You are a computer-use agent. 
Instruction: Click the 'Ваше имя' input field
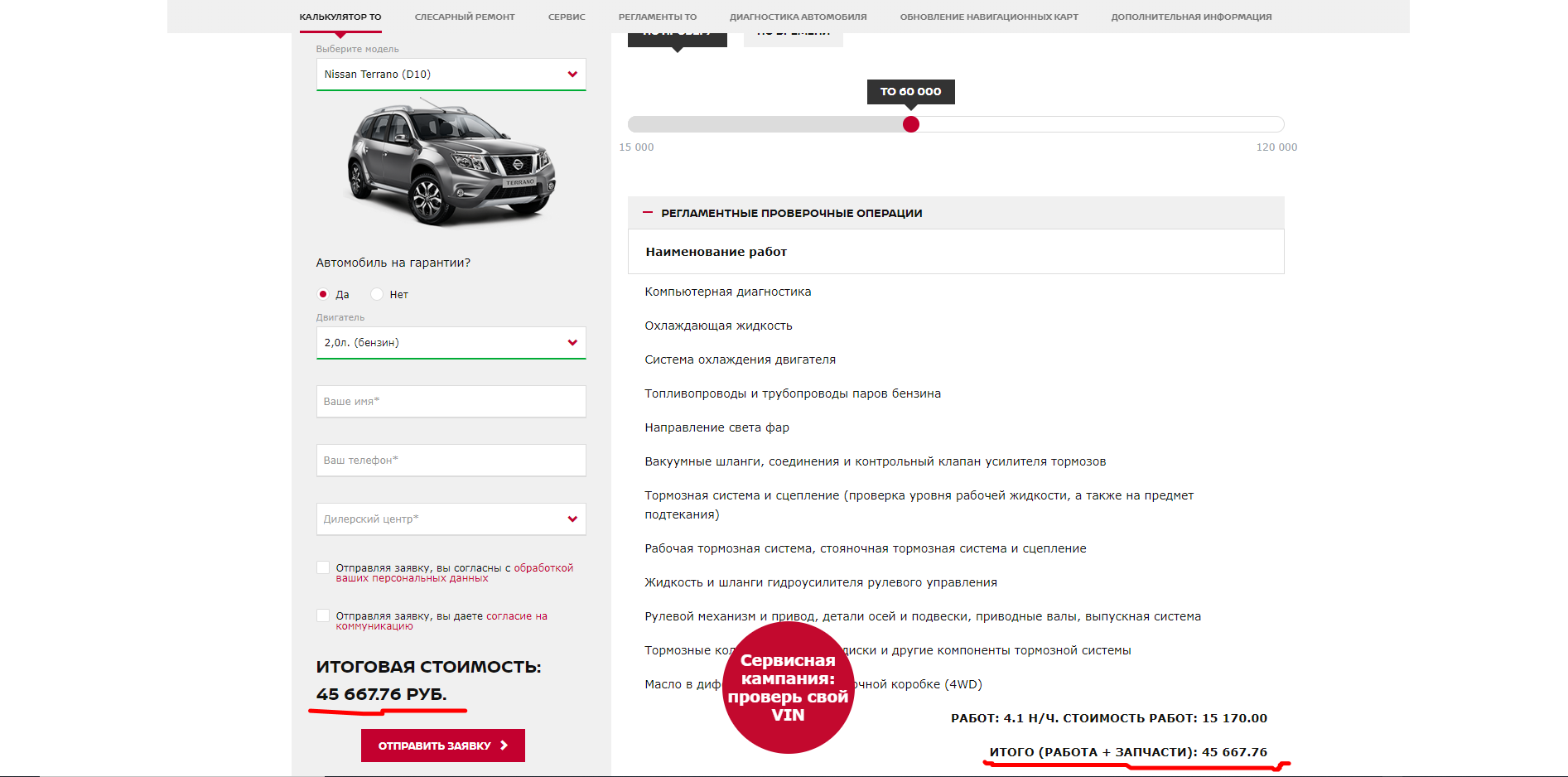[451, 402]
